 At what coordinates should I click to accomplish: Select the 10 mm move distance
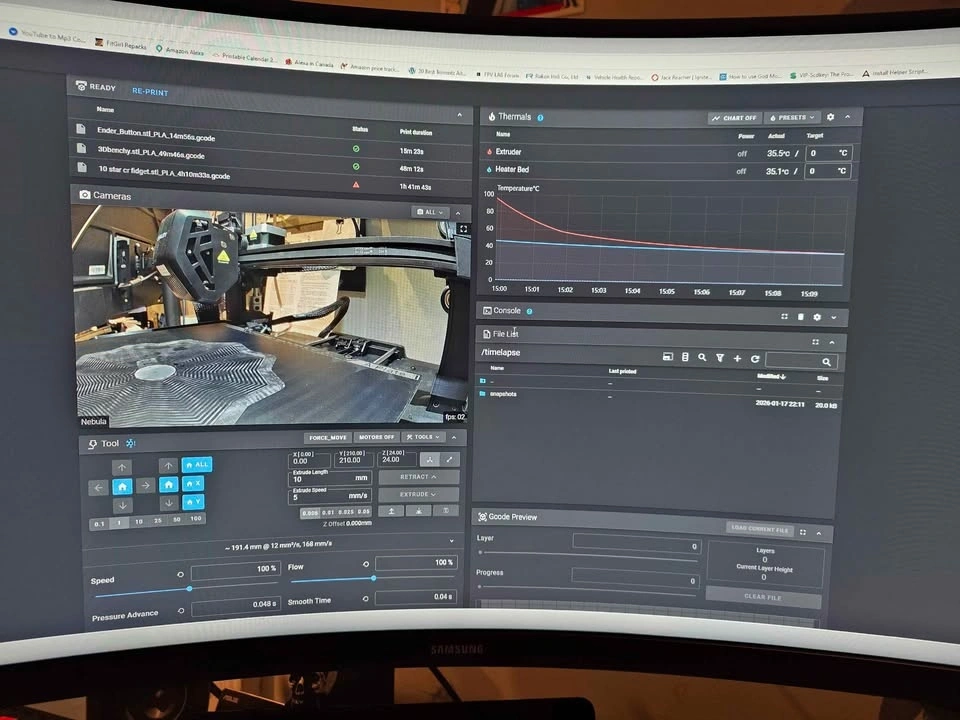coord(137,520)
